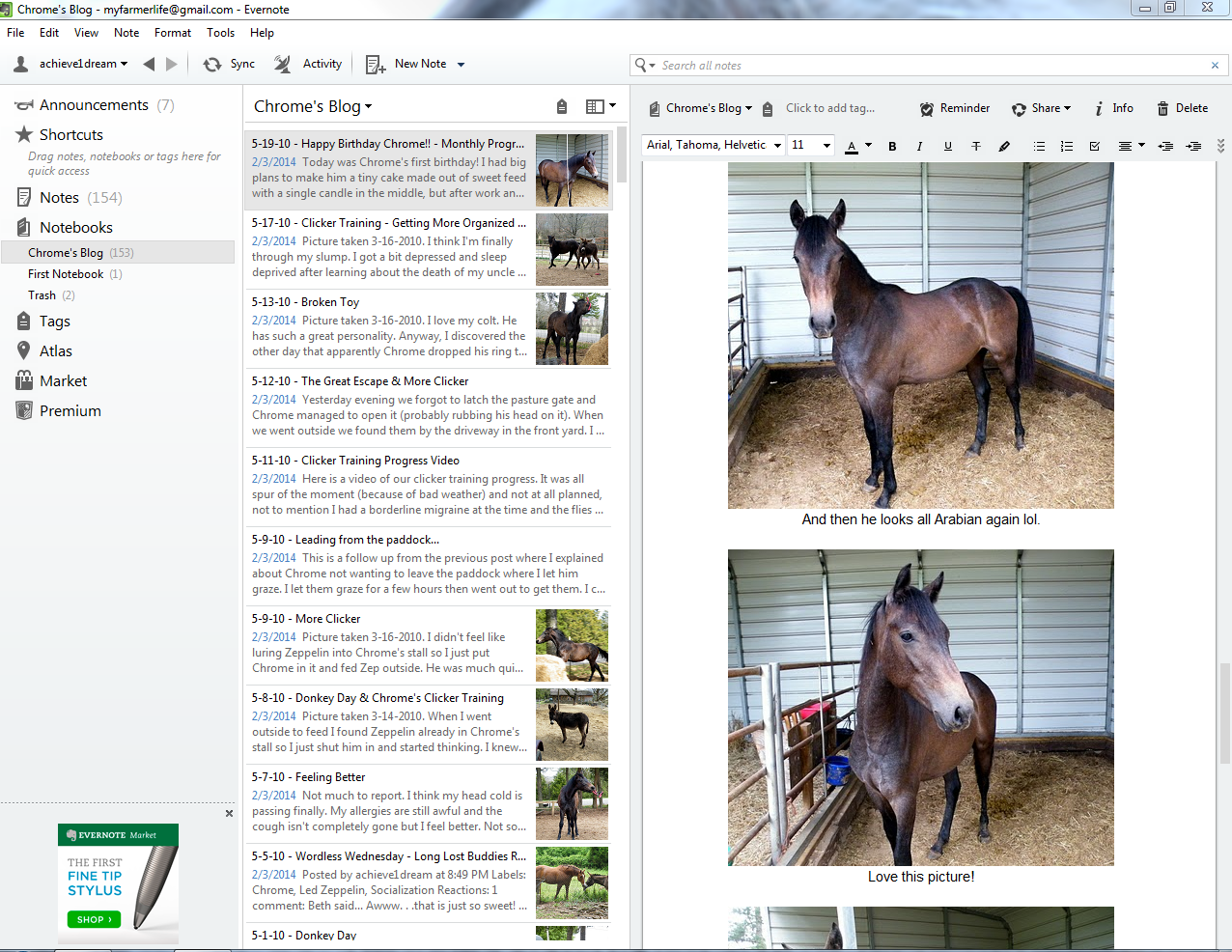Open note '5-11-10 - Clicker Training Progress Video'
1232x952 pixels.
(428, 487)
